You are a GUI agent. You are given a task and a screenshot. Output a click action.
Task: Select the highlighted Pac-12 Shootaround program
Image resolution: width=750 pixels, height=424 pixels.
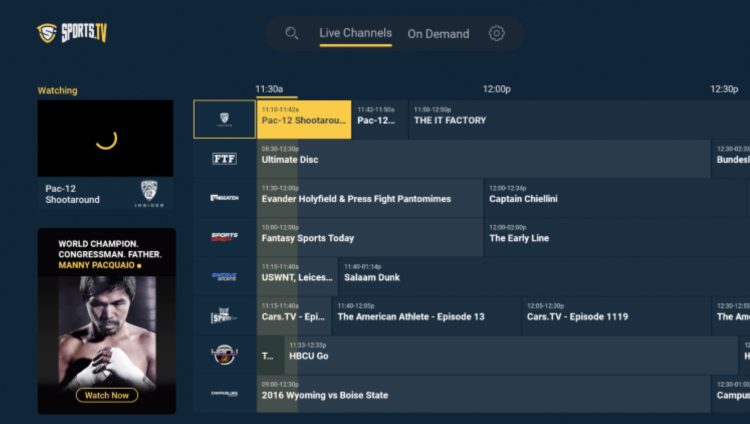pos(304,120)
